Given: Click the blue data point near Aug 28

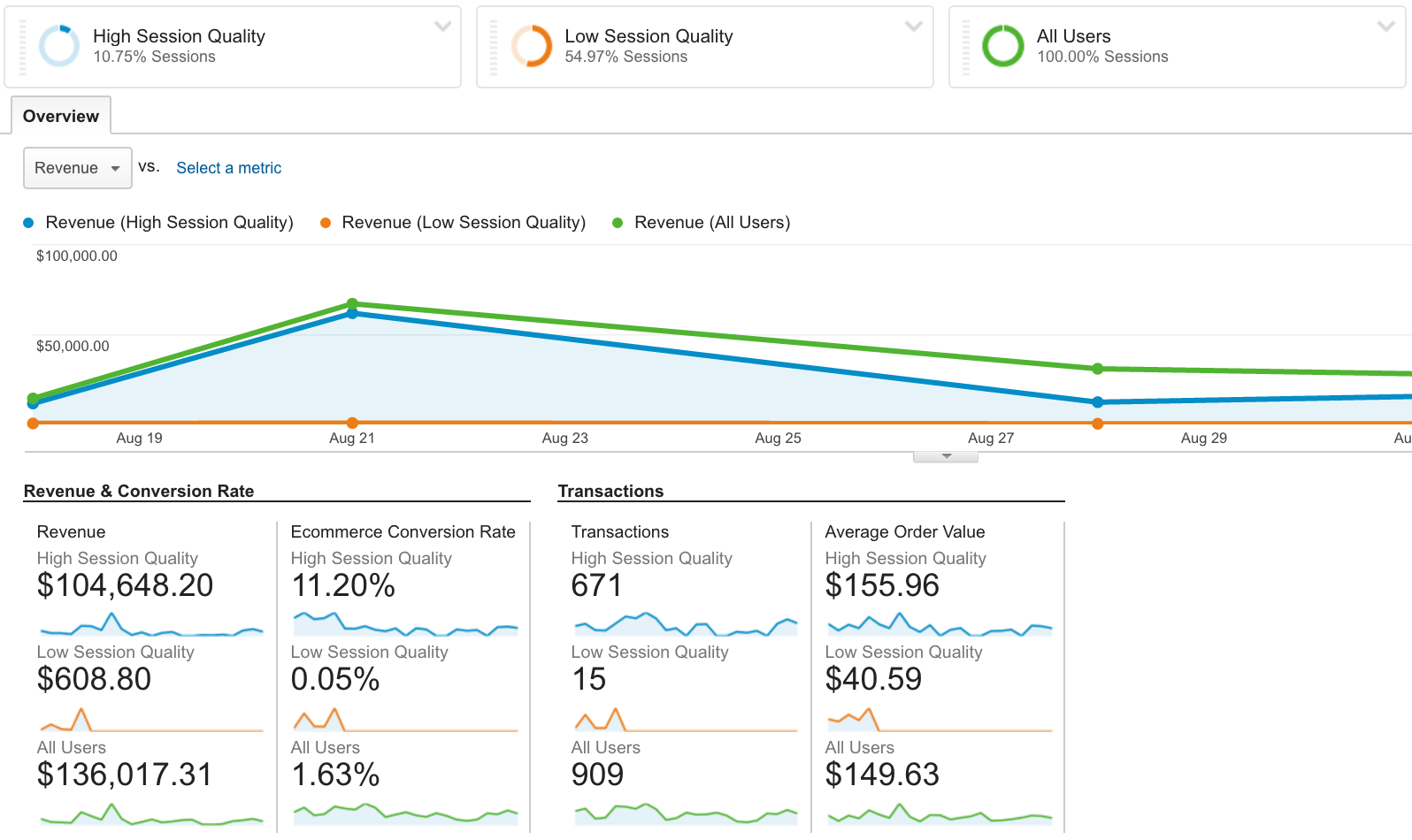Looking at the screenshot, I should 1097,402.
